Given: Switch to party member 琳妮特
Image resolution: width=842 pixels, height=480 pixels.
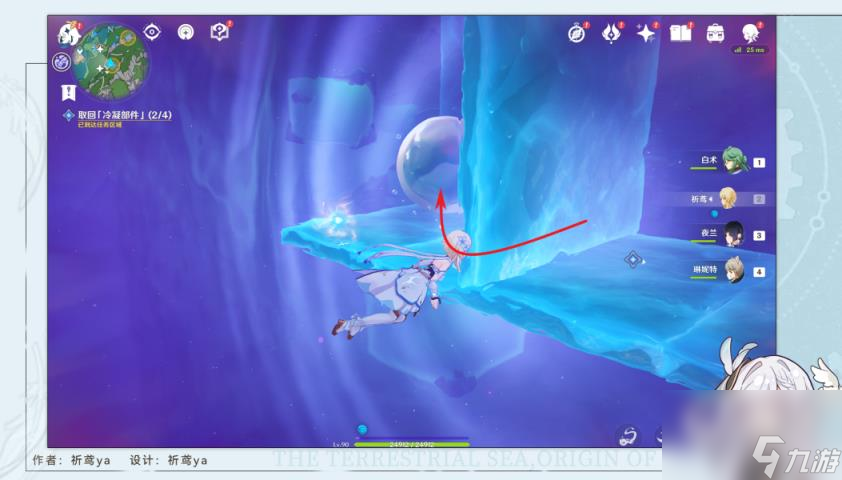Looking at the screenshot, I should pyautogui.click(x=734, y=270).
